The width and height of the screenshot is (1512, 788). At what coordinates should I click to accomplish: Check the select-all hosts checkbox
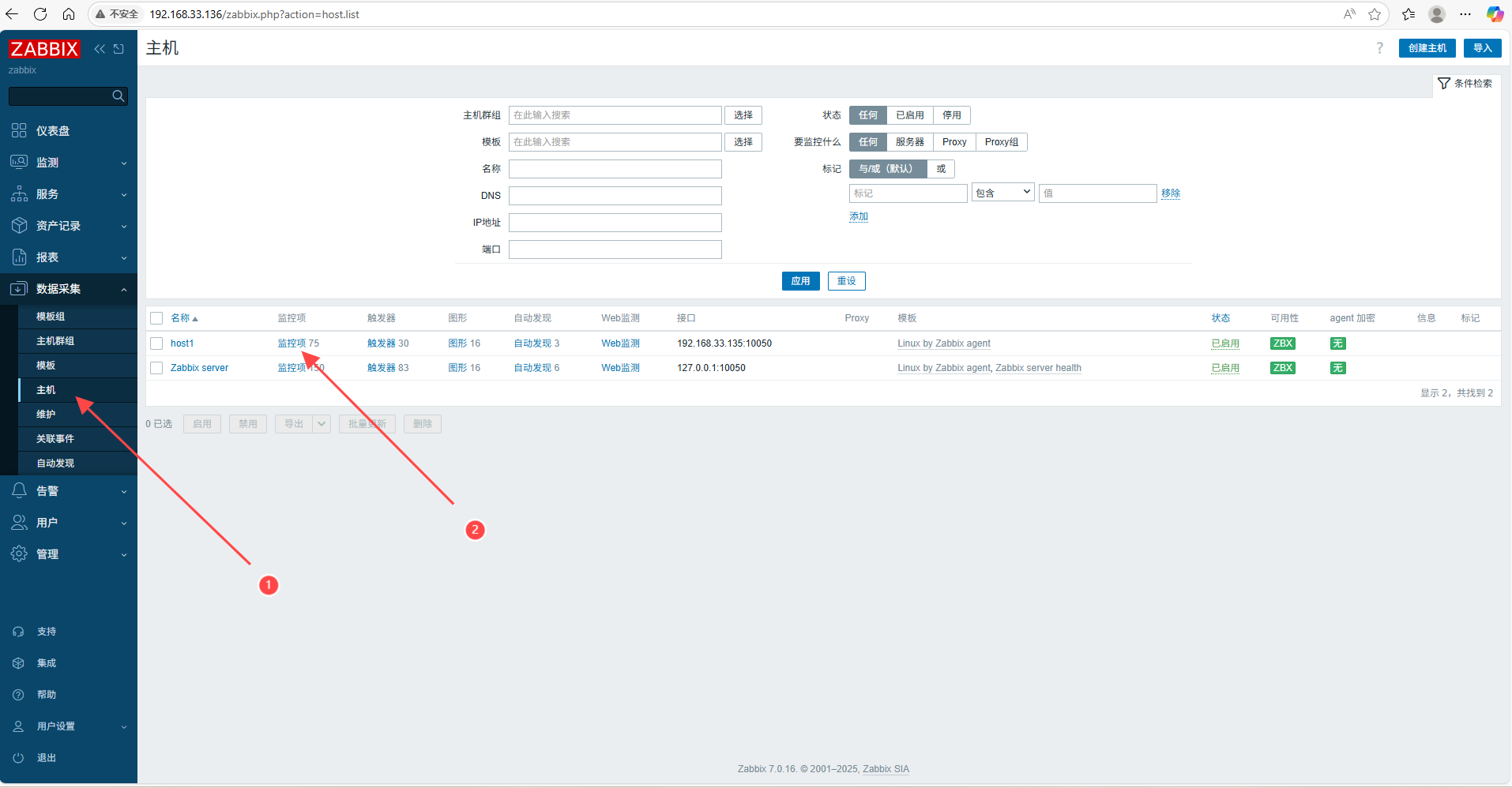coord(156,318)
